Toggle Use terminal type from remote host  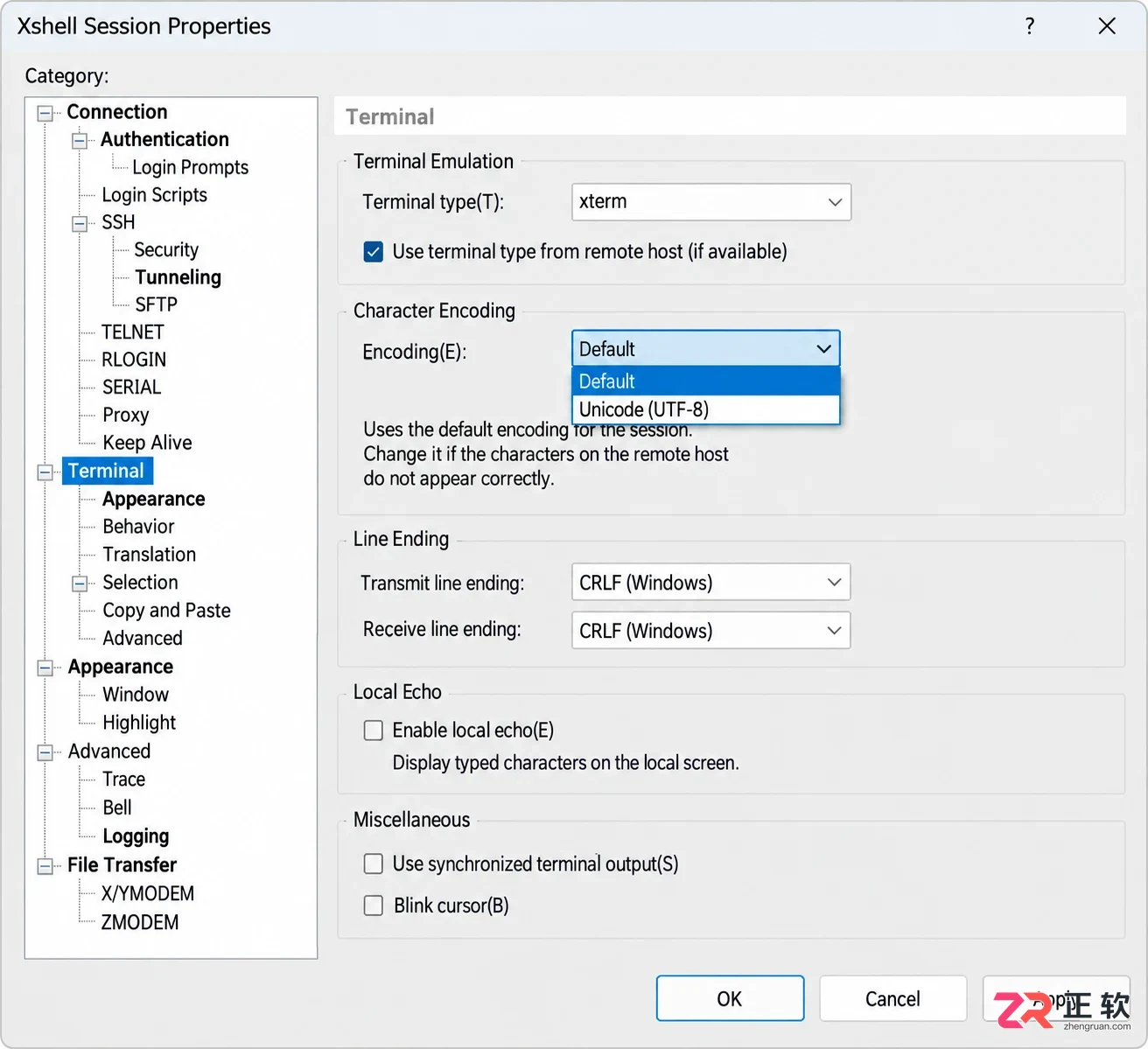[x=374, y=252]
